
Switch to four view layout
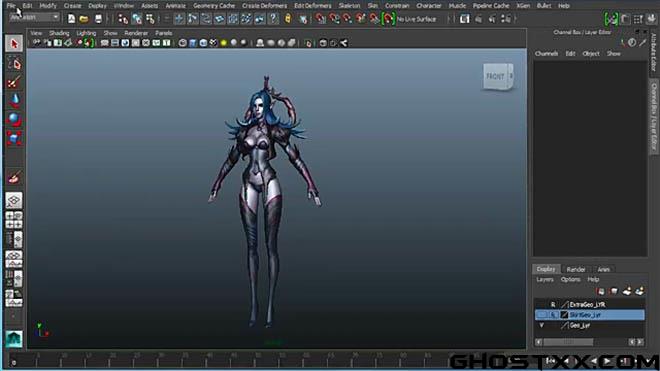(x=14, y=220)
